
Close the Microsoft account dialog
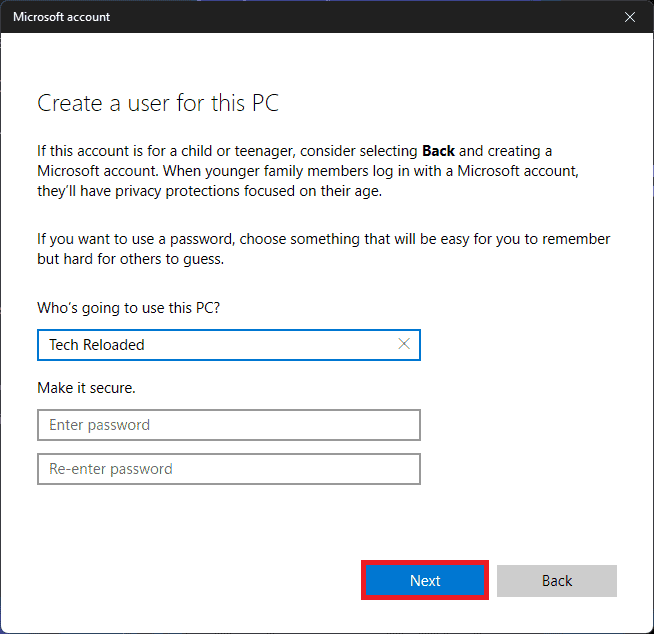point(629,17)
